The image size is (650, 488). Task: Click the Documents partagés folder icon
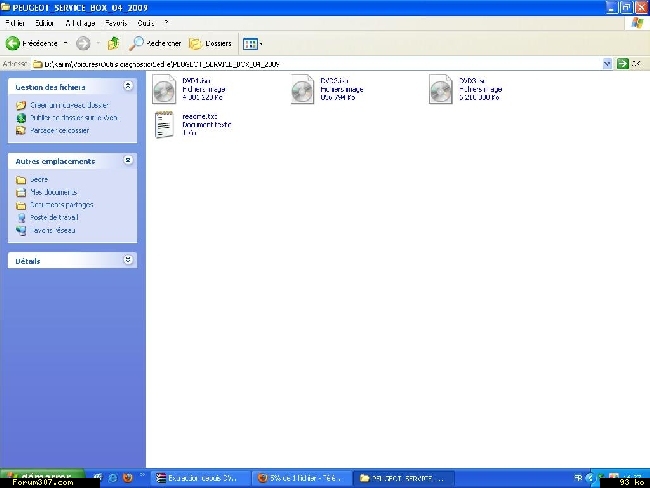[21, 205]
